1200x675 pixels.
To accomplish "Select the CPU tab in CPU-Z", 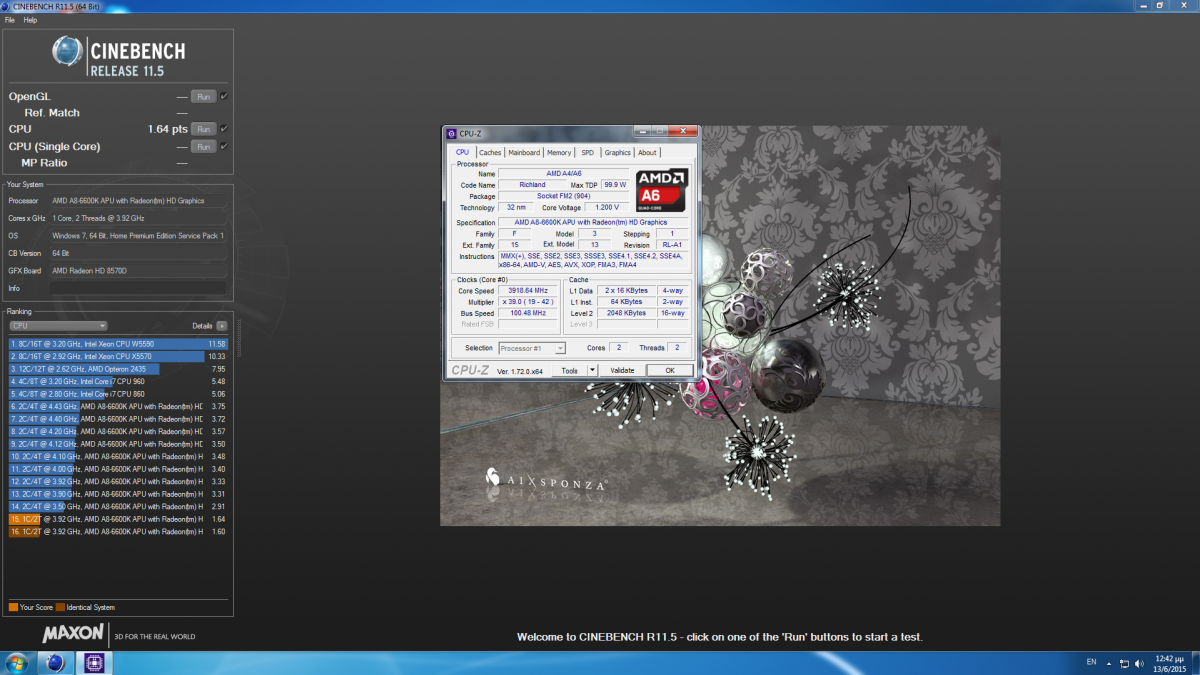I will click(x=462, y=153).
